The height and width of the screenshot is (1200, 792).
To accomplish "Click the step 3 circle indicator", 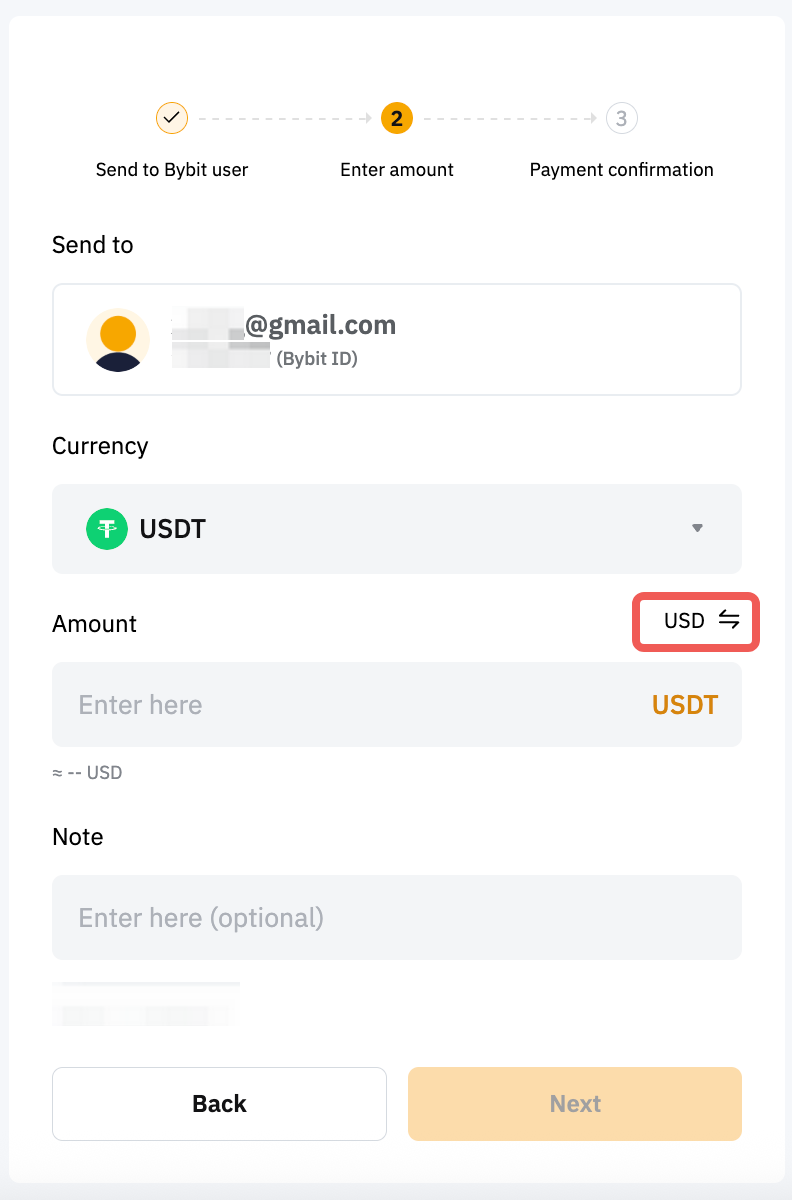I will 621,118.
